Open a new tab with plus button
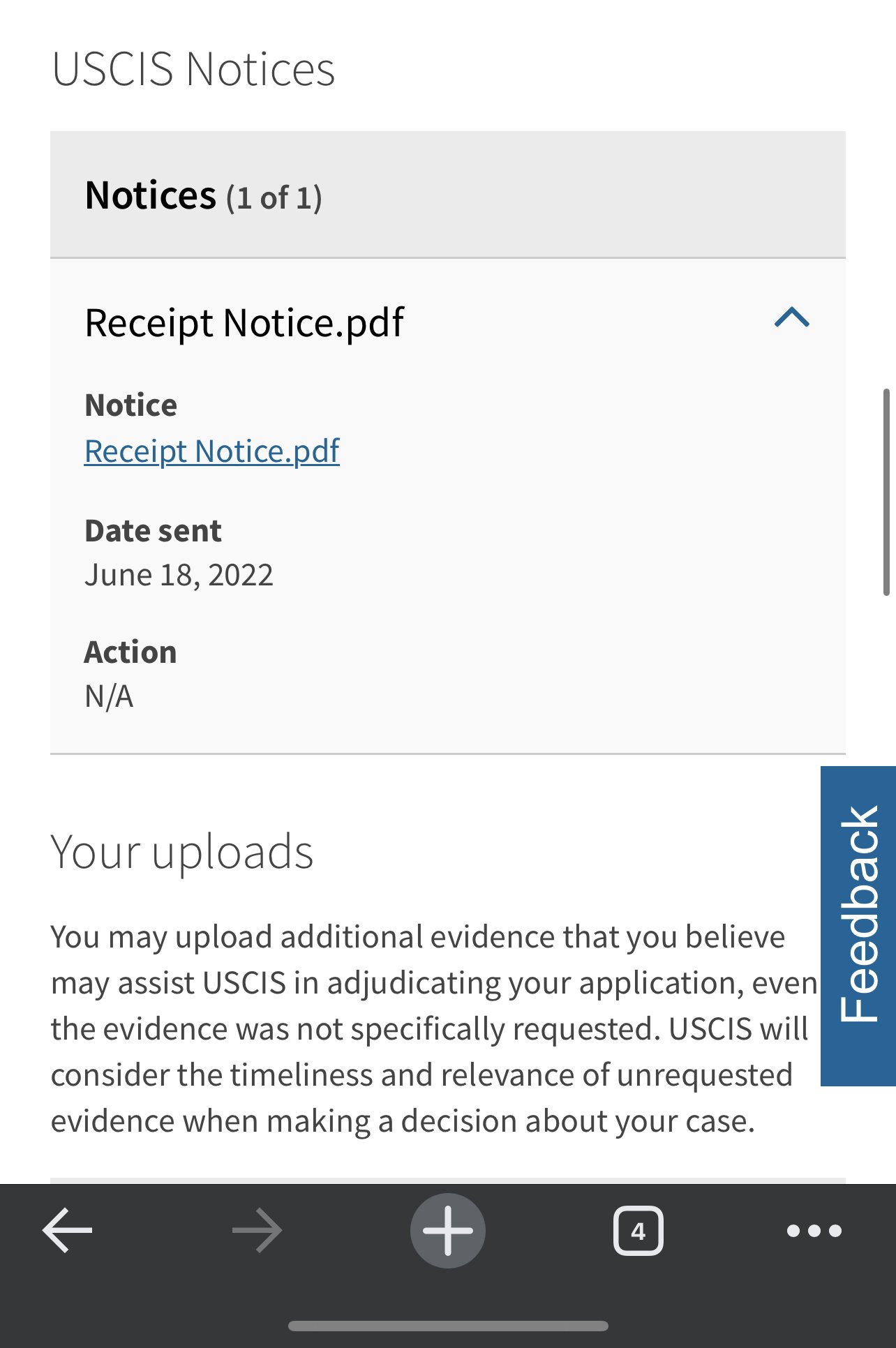Viewport: 896px width, 1348px height. tap(448, 1230)
